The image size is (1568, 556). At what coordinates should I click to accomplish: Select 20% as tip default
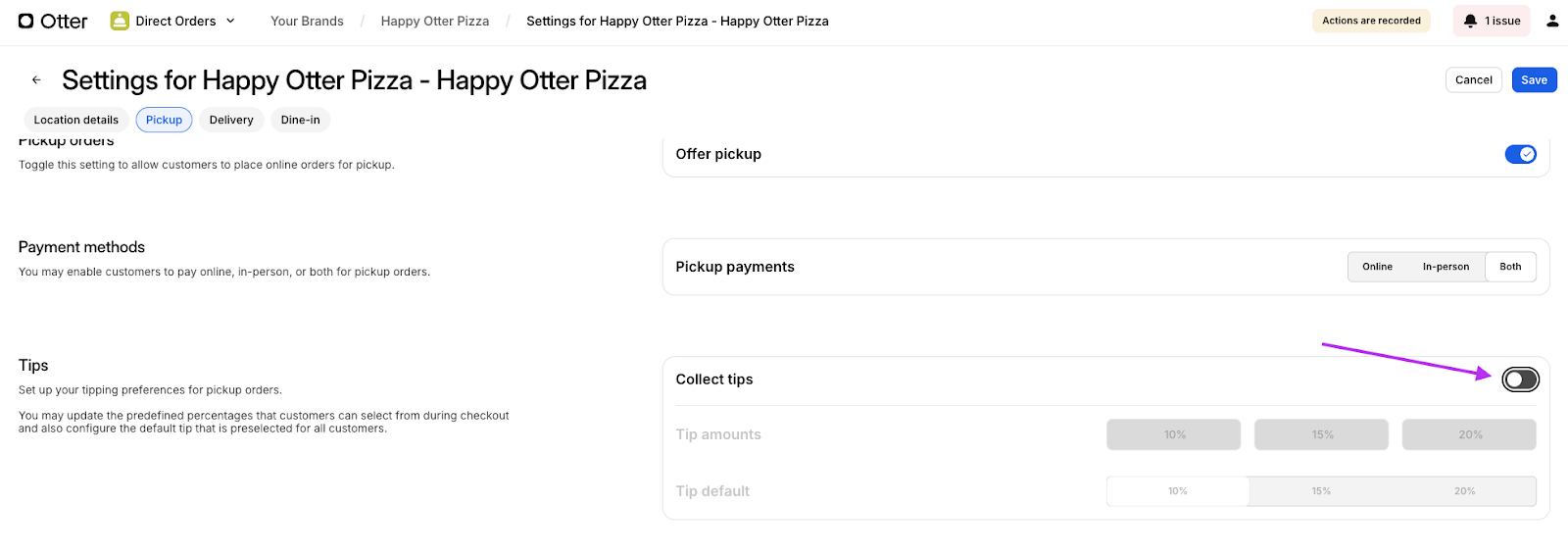click(x=1464, y=491)
